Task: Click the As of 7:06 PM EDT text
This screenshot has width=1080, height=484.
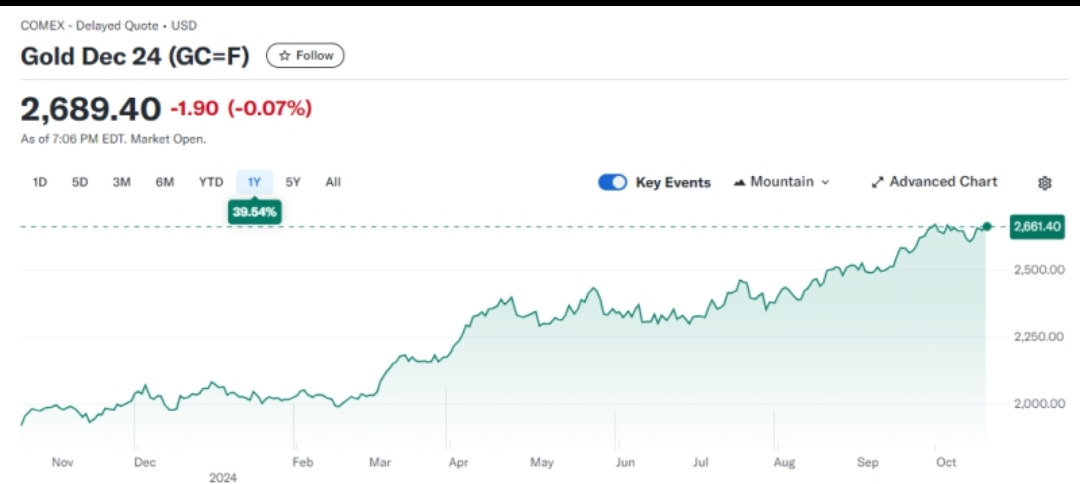Action: 113,139
